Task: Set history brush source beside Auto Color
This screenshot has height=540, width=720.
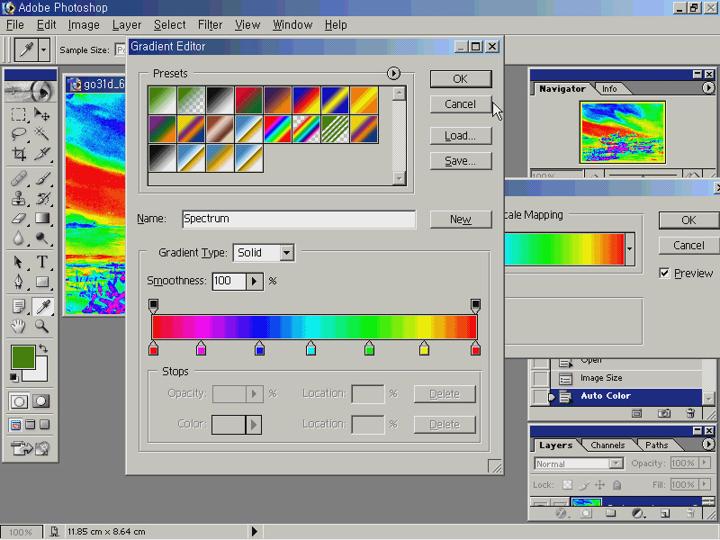Action: (x=540, y=396)
